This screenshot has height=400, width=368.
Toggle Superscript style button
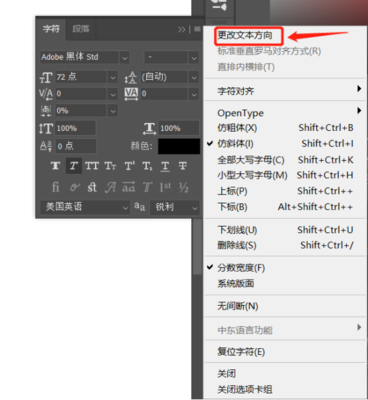129,166
